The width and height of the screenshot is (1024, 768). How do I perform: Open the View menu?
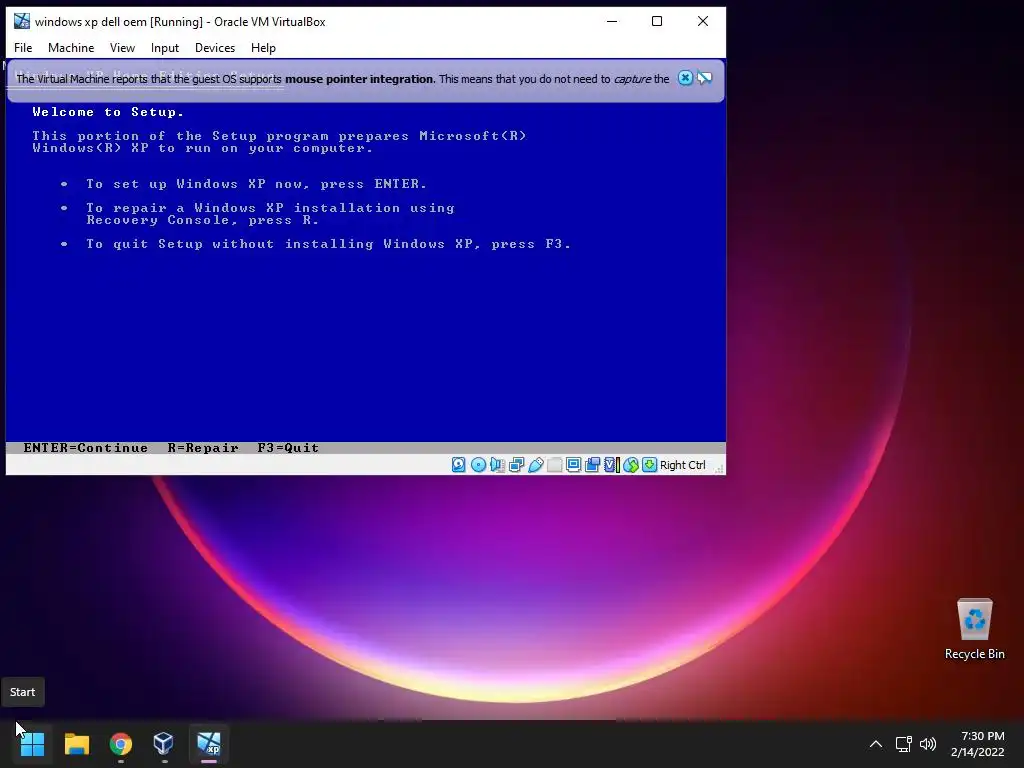point(122,48)
